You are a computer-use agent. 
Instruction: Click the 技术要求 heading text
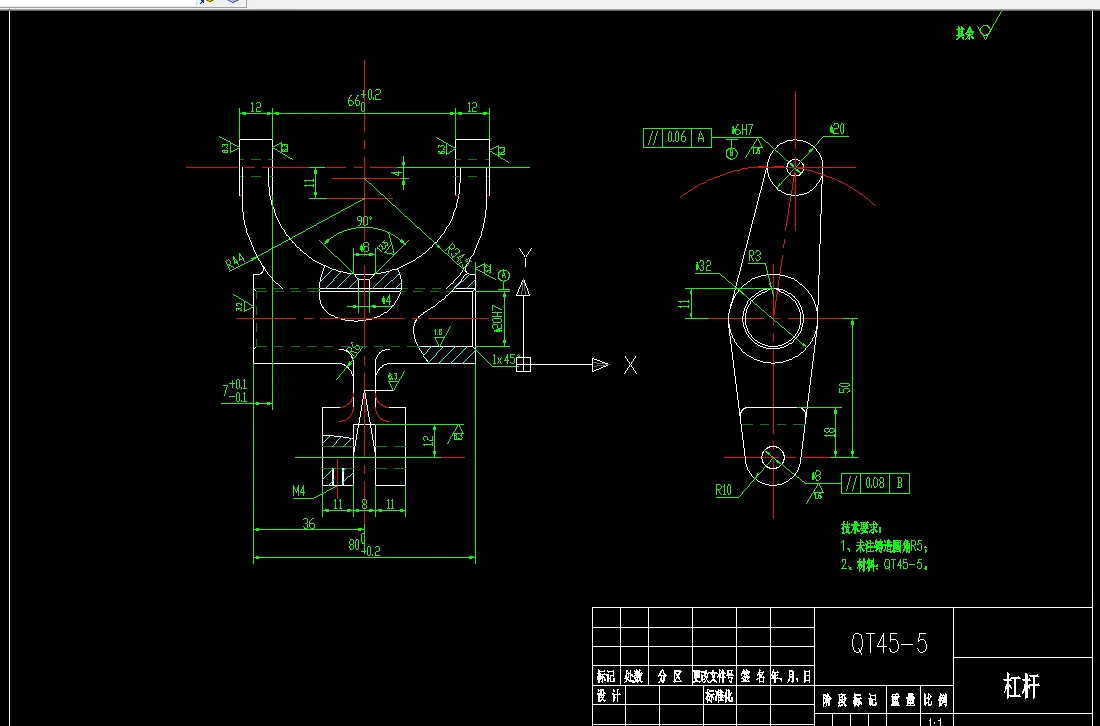pyautogui.click(x=861, y=527)
